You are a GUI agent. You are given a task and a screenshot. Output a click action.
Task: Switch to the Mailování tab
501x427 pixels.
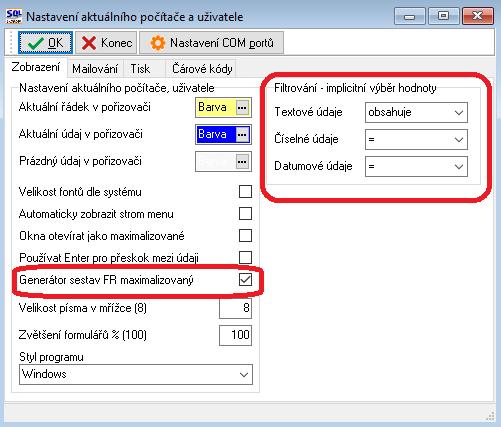click(95, 69)
